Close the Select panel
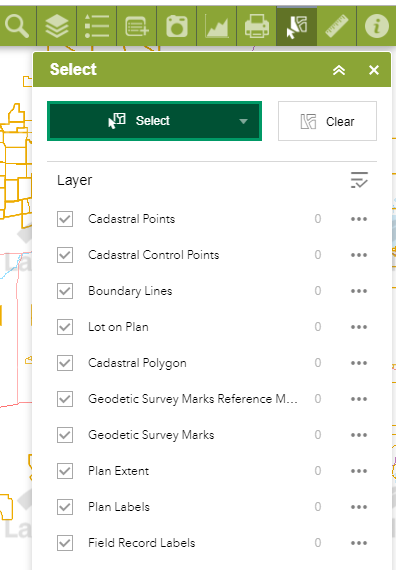Viewport: 396px width, 570px height. pyautogui.click(x=374, y=70)
